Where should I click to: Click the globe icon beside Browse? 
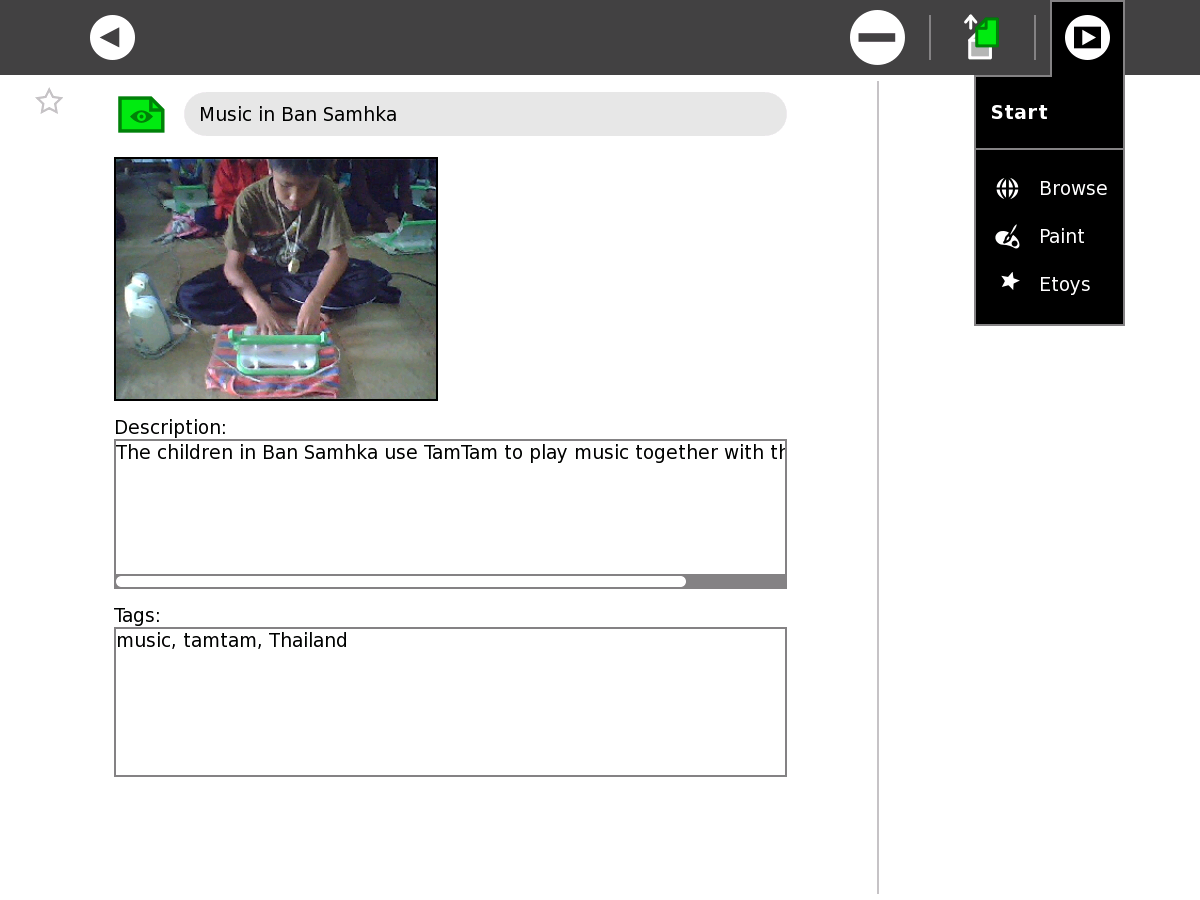click(x=1007, y=189)
